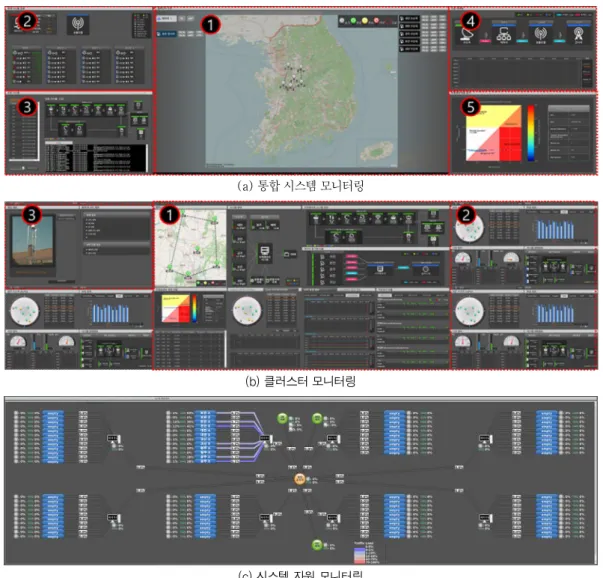The width and height of the screenshot is (603, 578).
Task: Click yellow status circle in Korea map legend
Action: (365, 20)
